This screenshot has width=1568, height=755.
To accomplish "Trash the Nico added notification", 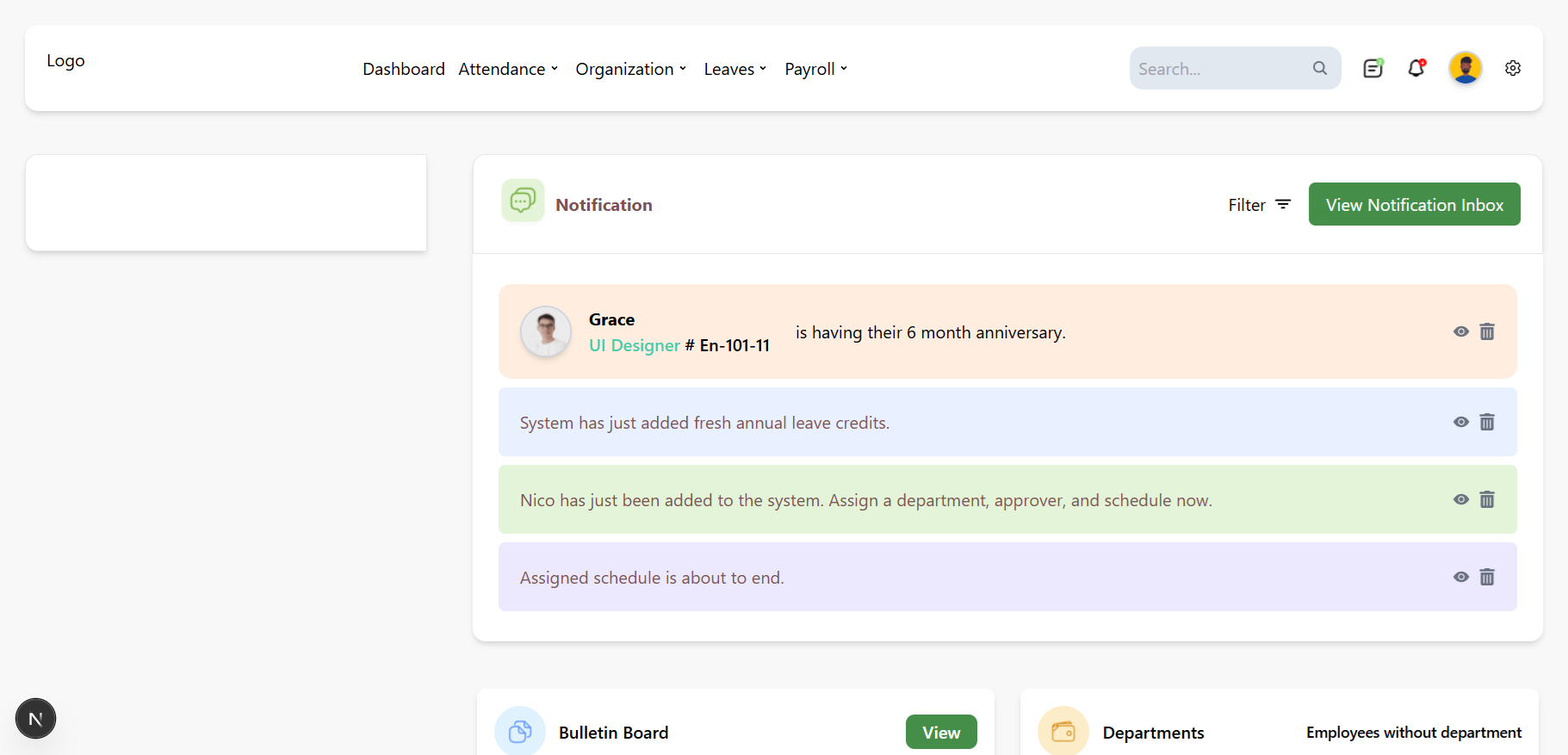I will click(1487, 499).
